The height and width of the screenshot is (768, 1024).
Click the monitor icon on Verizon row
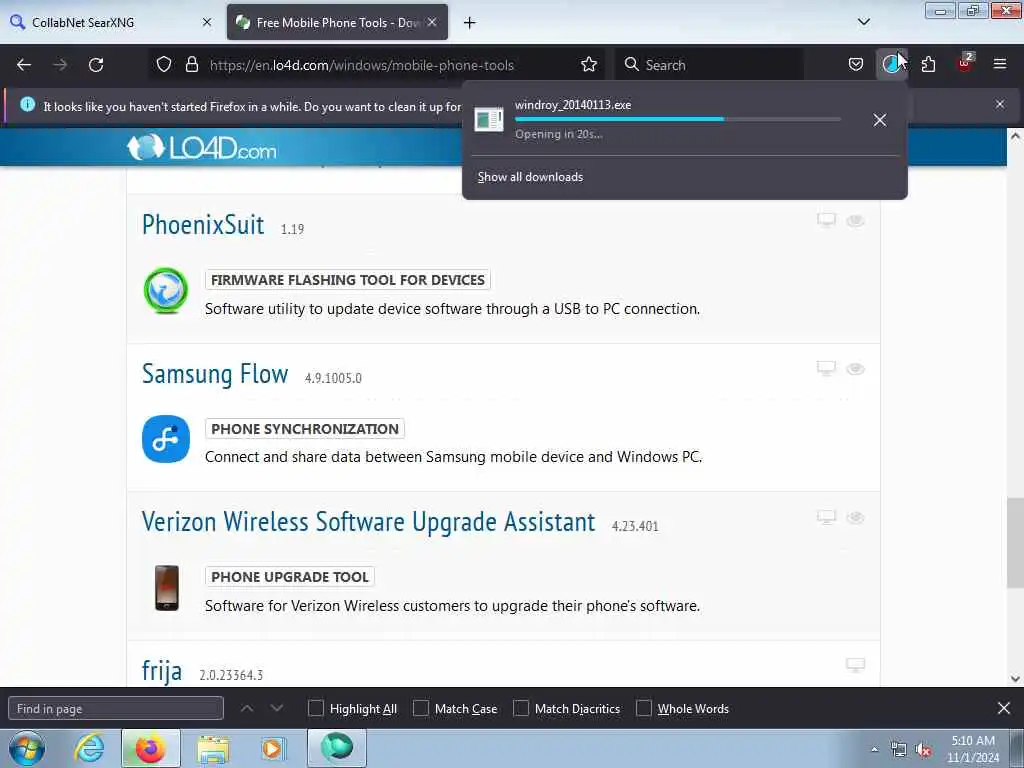point(826,517)
